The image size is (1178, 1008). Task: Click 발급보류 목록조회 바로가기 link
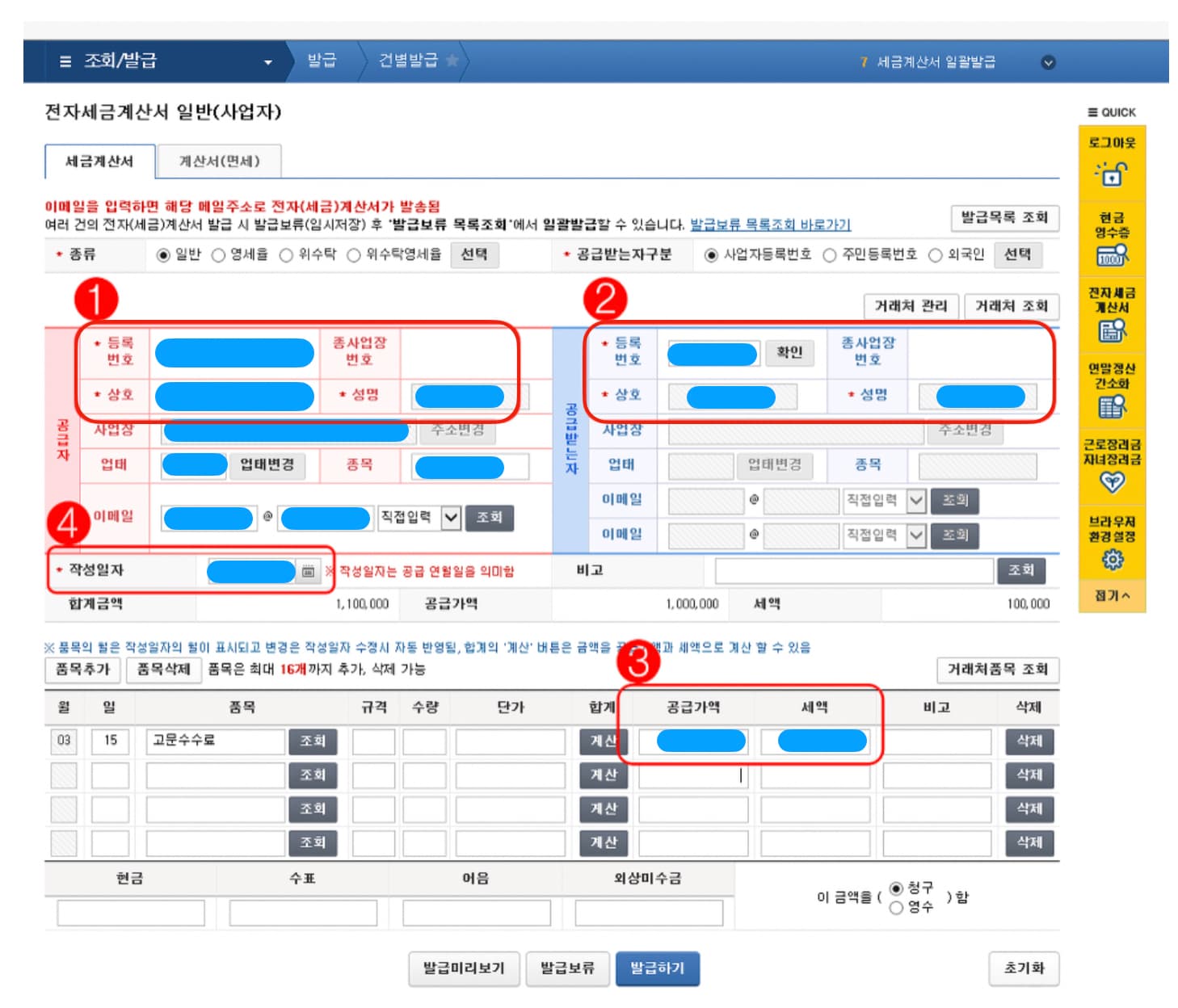(x=770, y=225)
